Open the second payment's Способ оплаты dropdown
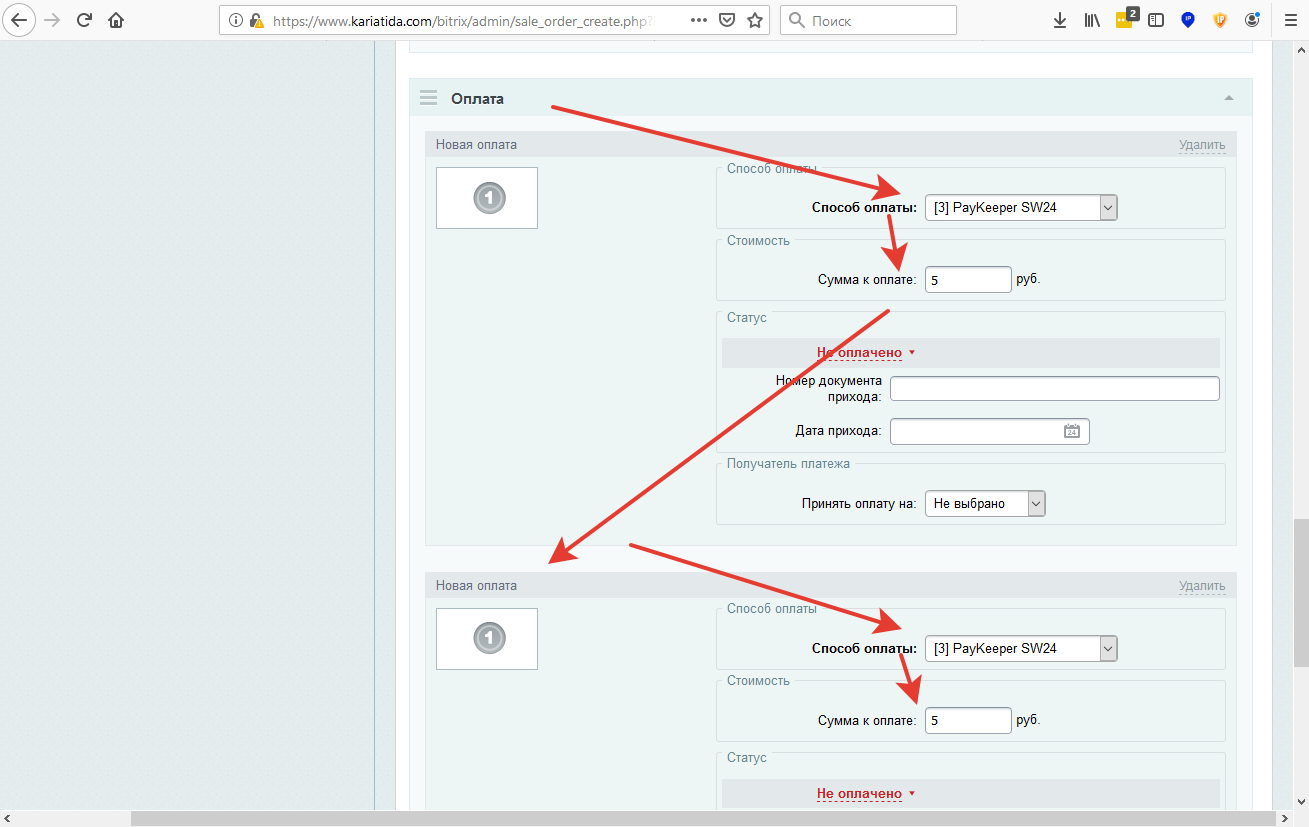This screenshot has width=1309, height=827. click(1020, 649)
